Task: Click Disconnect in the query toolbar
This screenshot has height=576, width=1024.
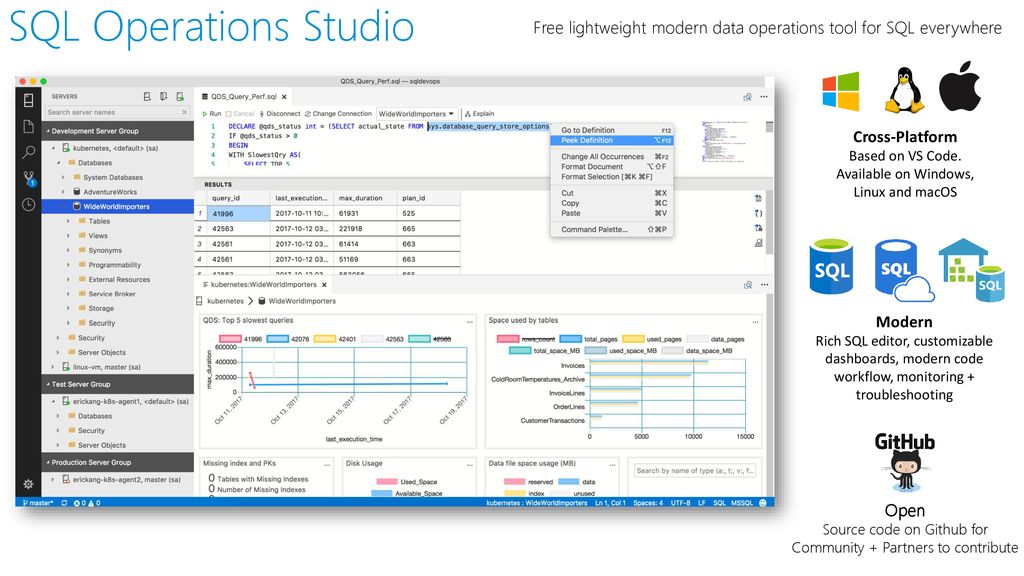Action: 280,114
